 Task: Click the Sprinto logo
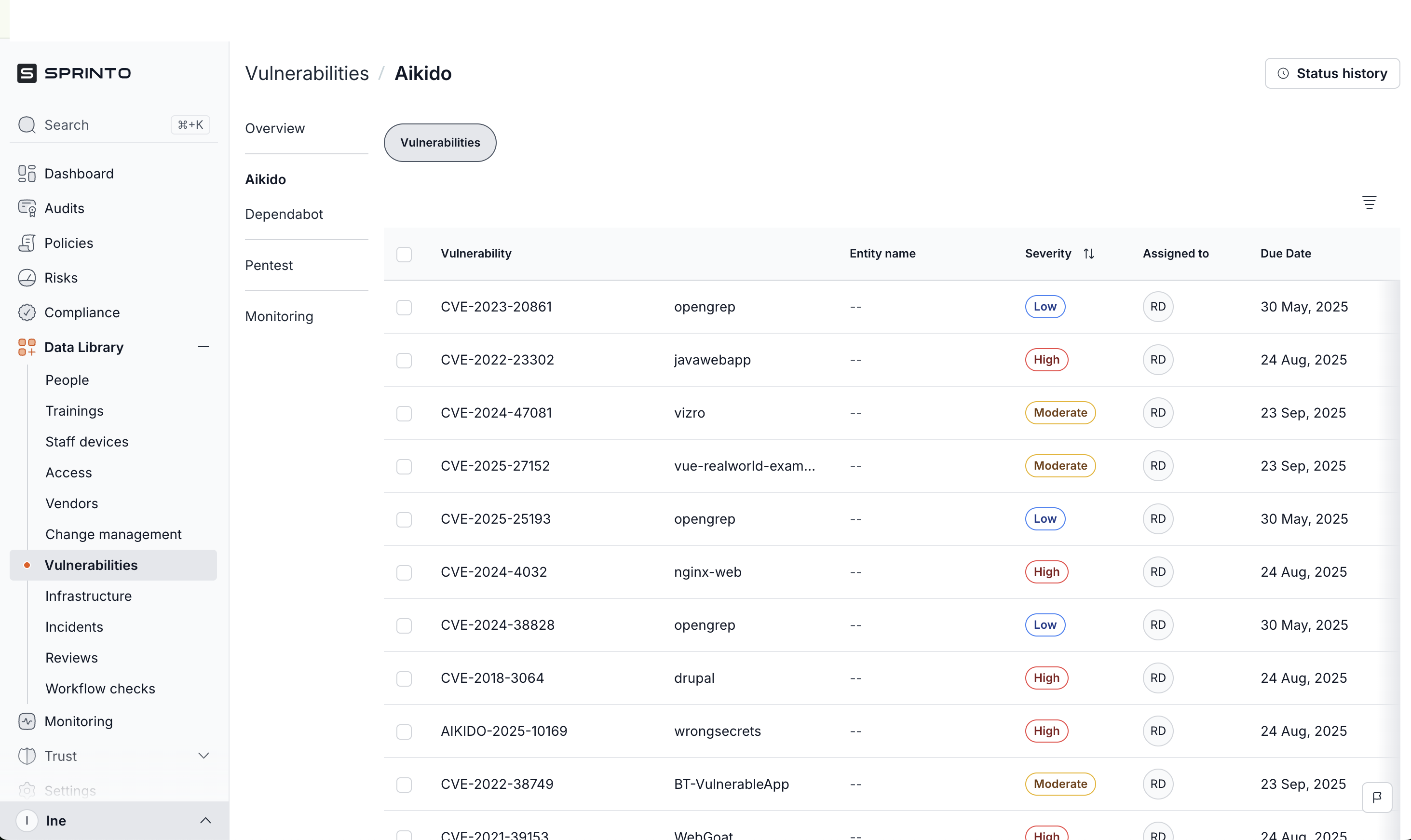click(74, 73)
